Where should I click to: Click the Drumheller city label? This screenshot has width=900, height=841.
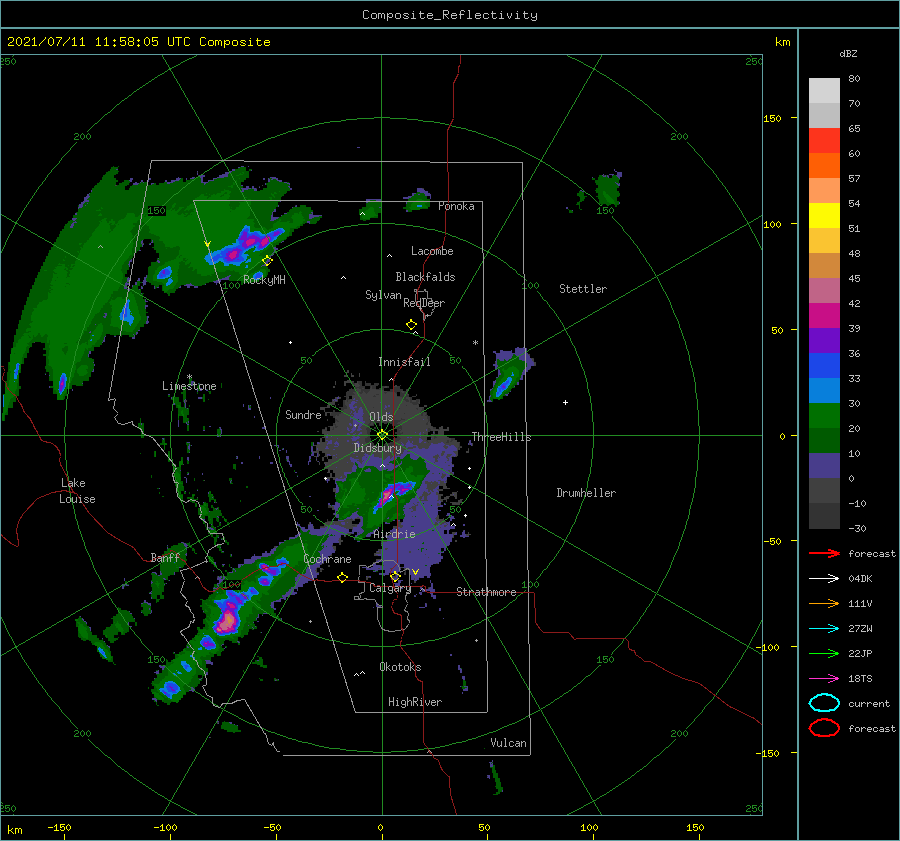pyautogui.click(x=586, y=493)
